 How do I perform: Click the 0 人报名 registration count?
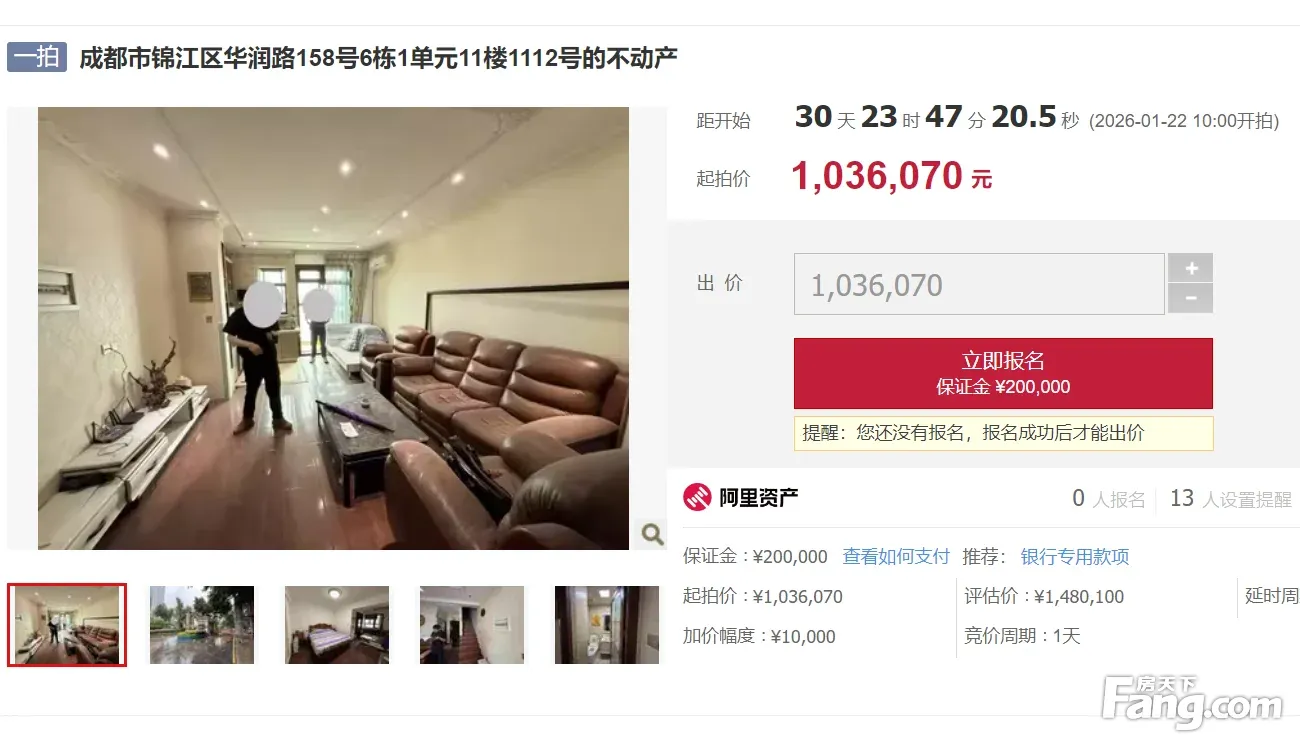click(x=1108, y=499)
